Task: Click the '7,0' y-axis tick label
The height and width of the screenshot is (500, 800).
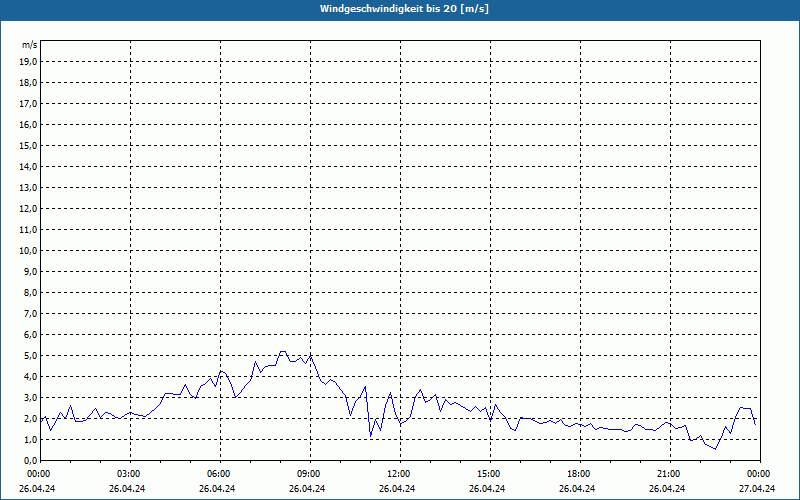Action: (30, 313)
